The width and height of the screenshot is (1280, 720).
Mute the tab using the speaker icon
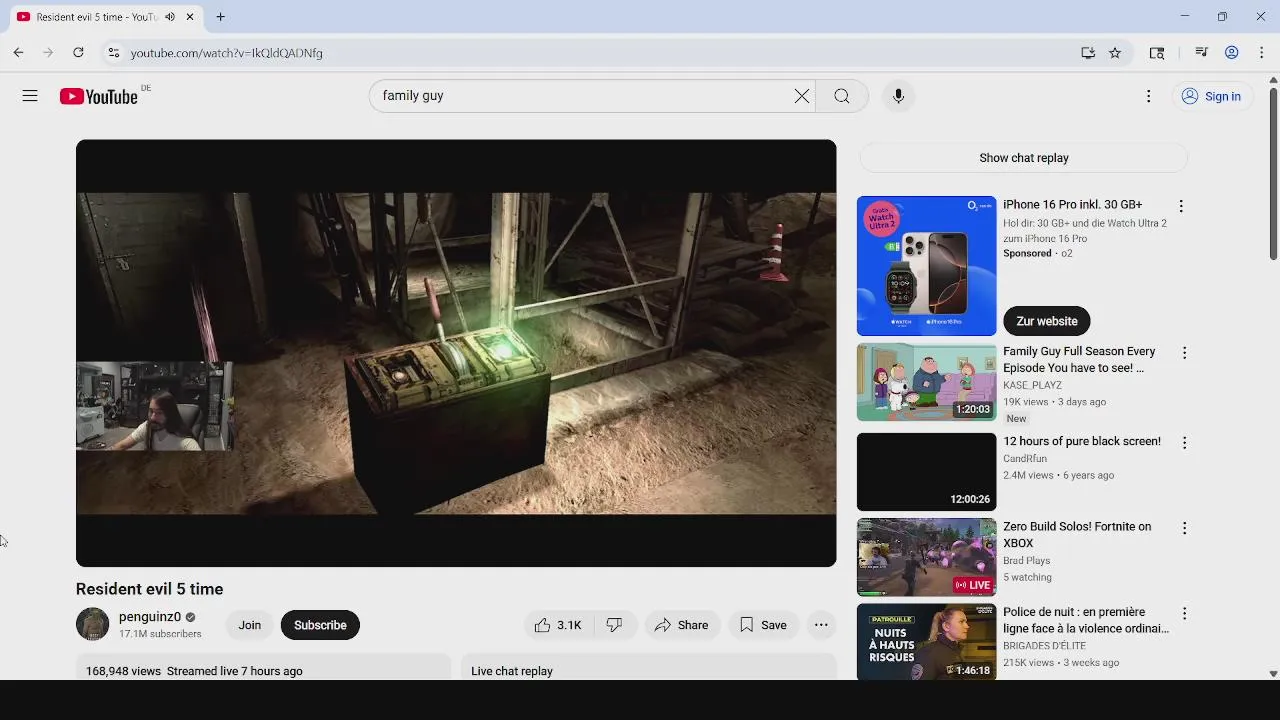pyautogui.click(x=170, y=17)
